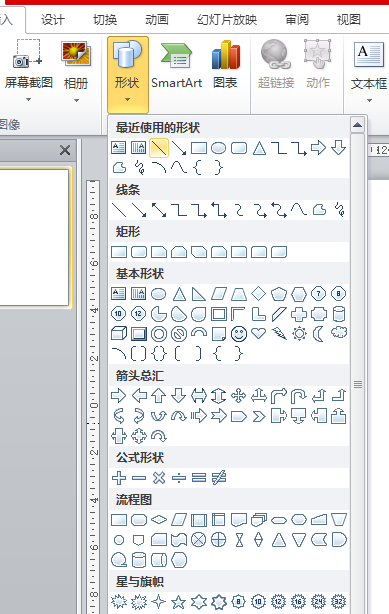389x614 pixels.
Task: Choose the rounded rectangle in 矩形
Action: (x=139, y=252)
